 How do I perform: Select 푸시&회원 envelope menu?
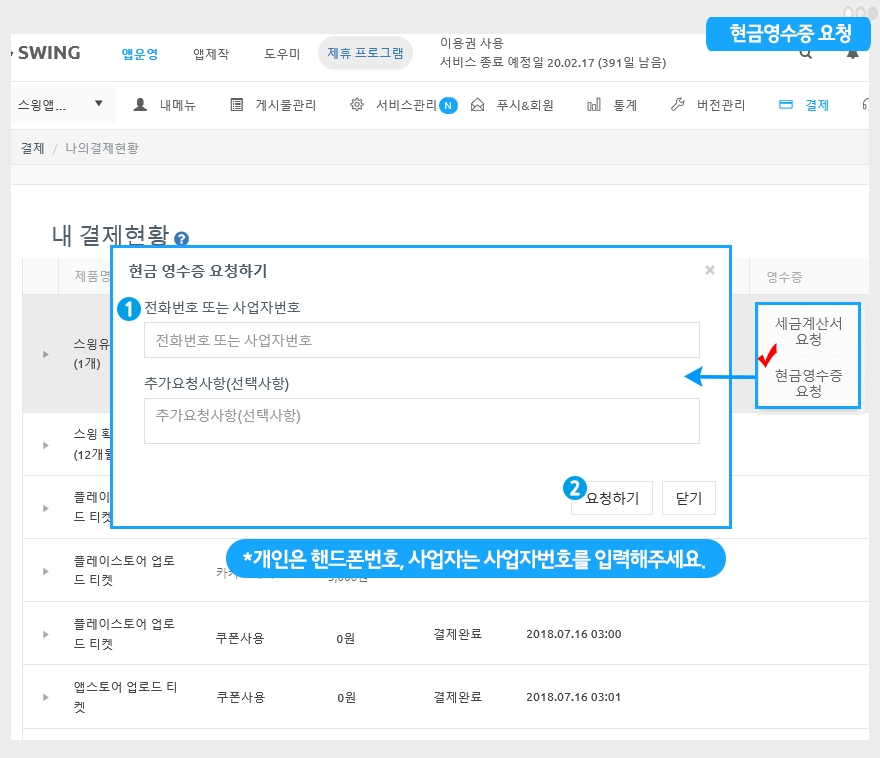point(512,105)
